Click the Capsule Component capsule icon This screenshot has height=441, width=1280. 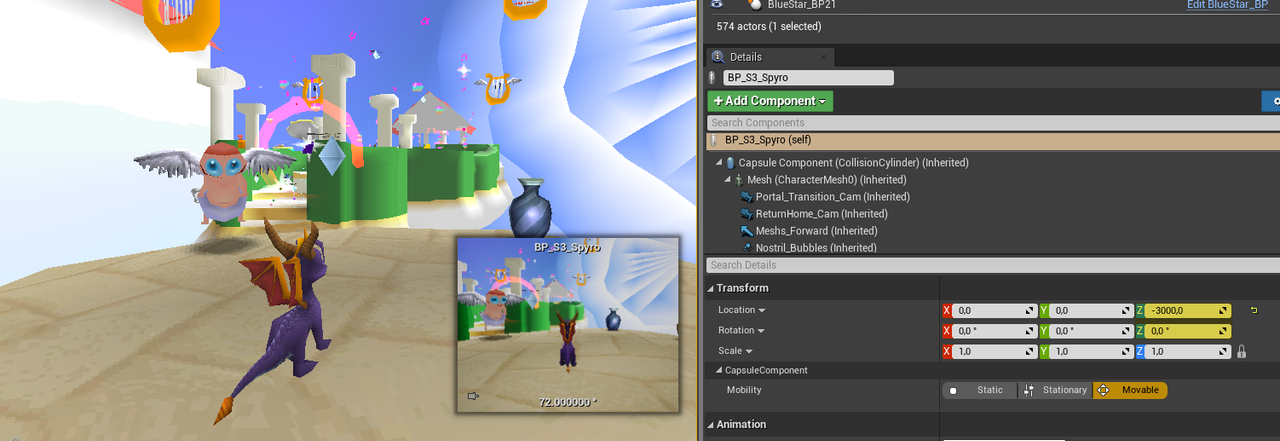730,163
